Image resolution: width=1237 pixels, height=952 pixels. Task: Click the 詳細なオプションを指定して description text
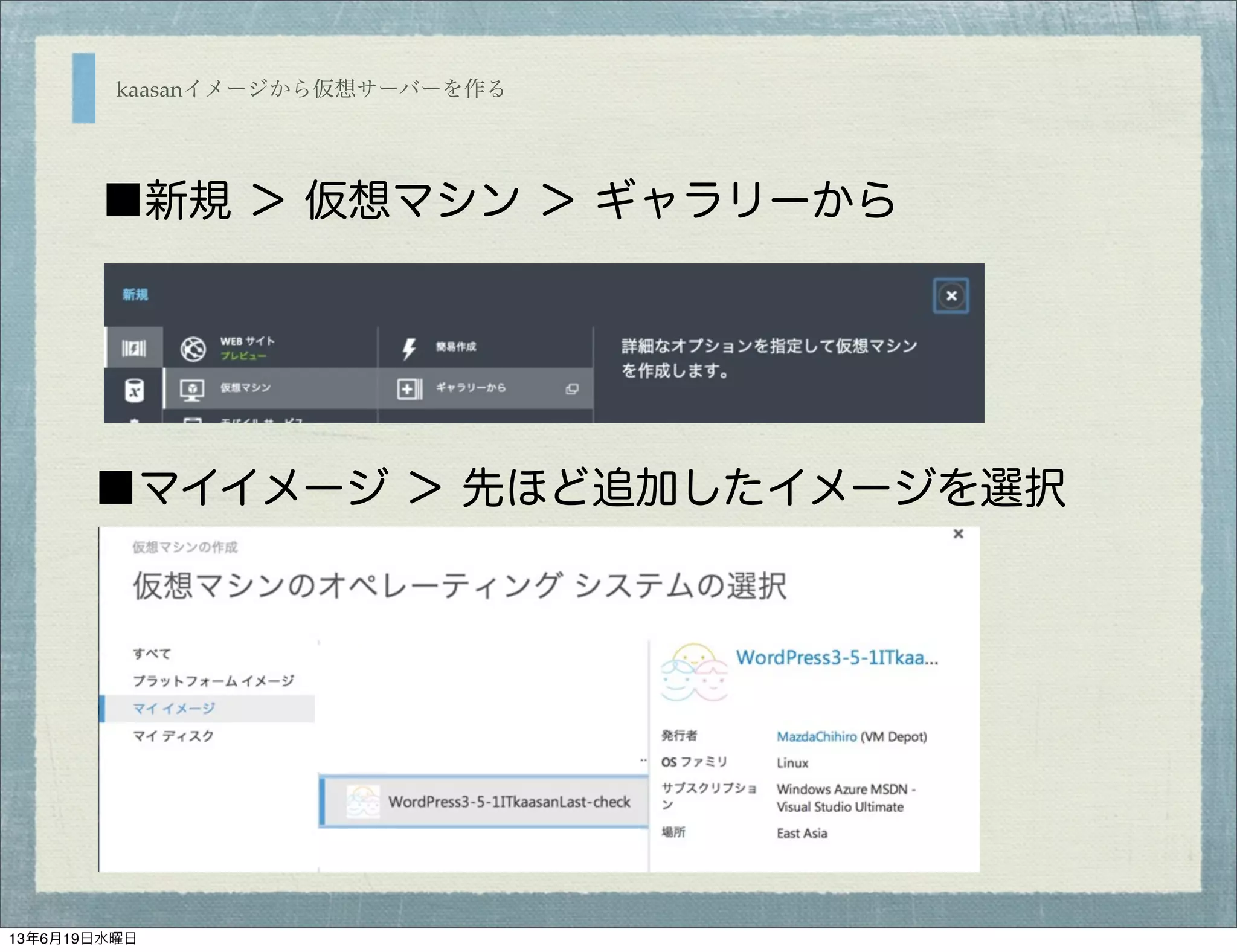coord(769,358)
